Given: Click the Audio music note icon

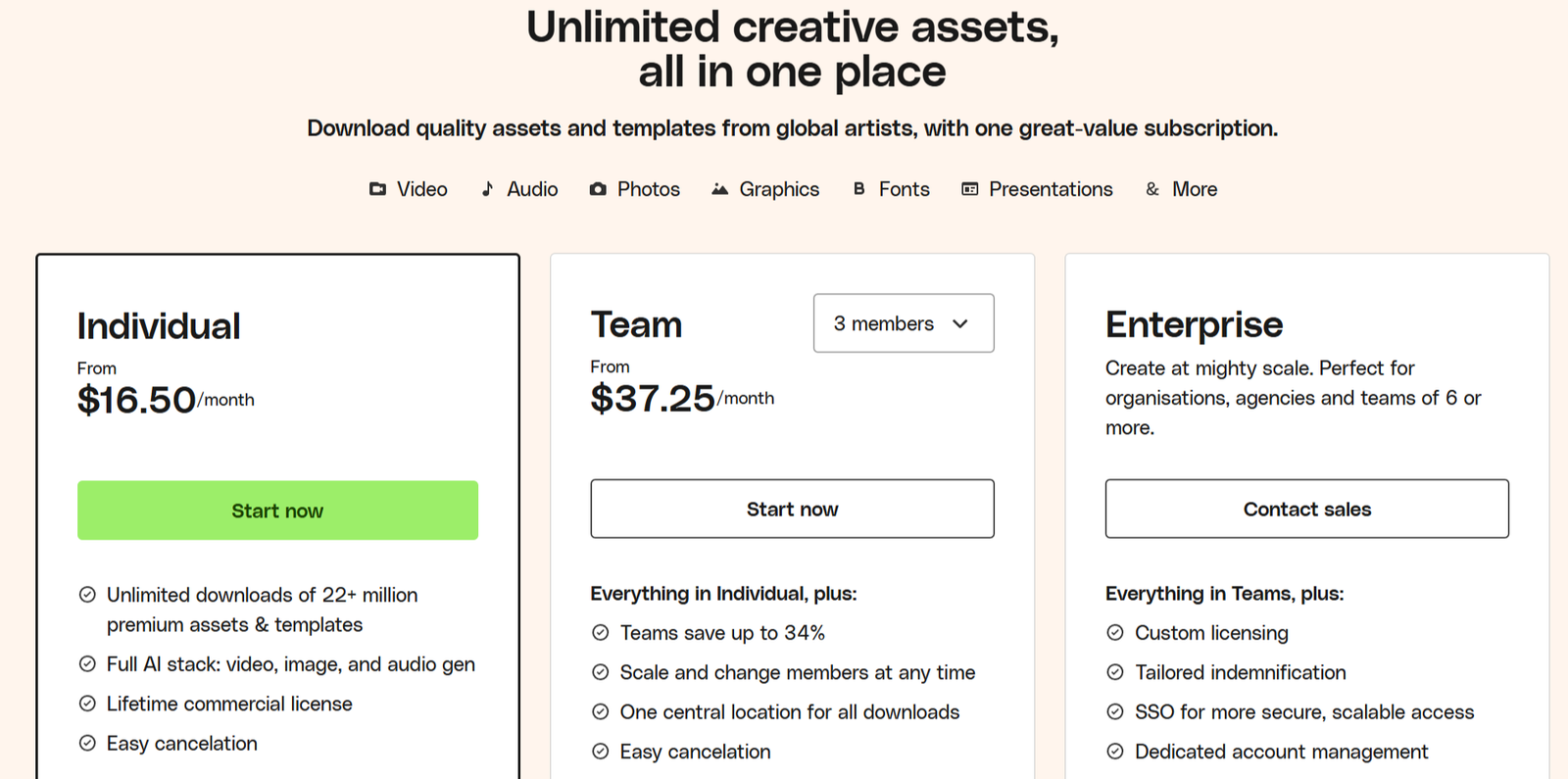Looking at the screenshot, I should (487, 189).
